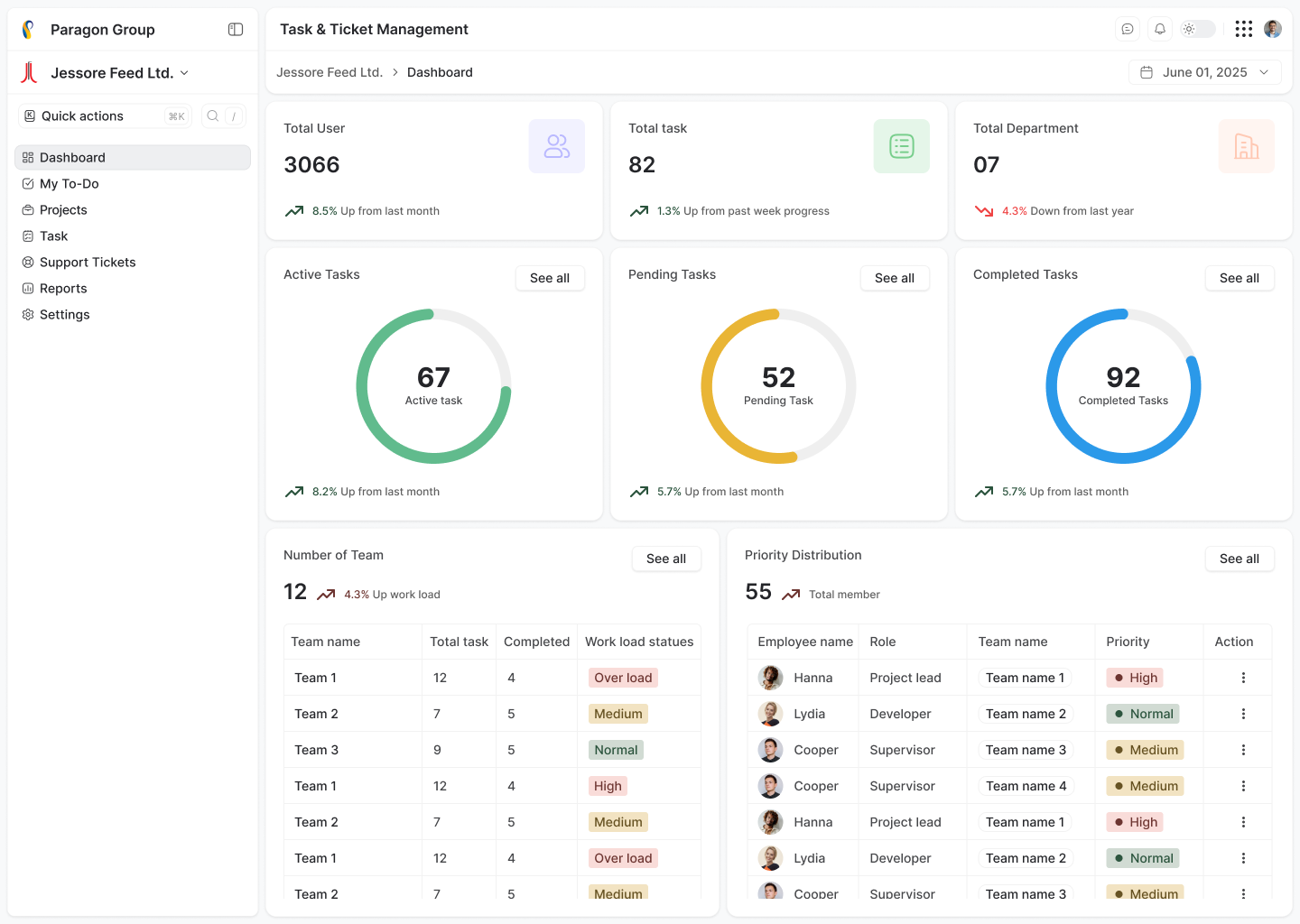Open Reports from the sidebar

tap(63, 289)
